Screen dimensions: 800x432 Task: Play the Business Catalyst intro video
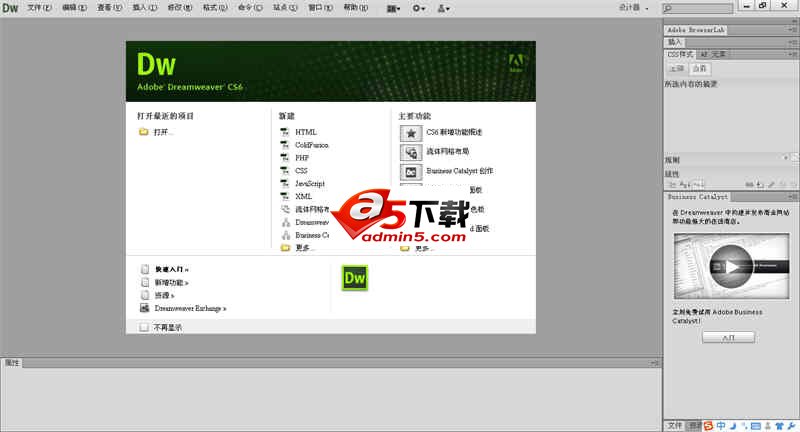click(x=732, y=266)
